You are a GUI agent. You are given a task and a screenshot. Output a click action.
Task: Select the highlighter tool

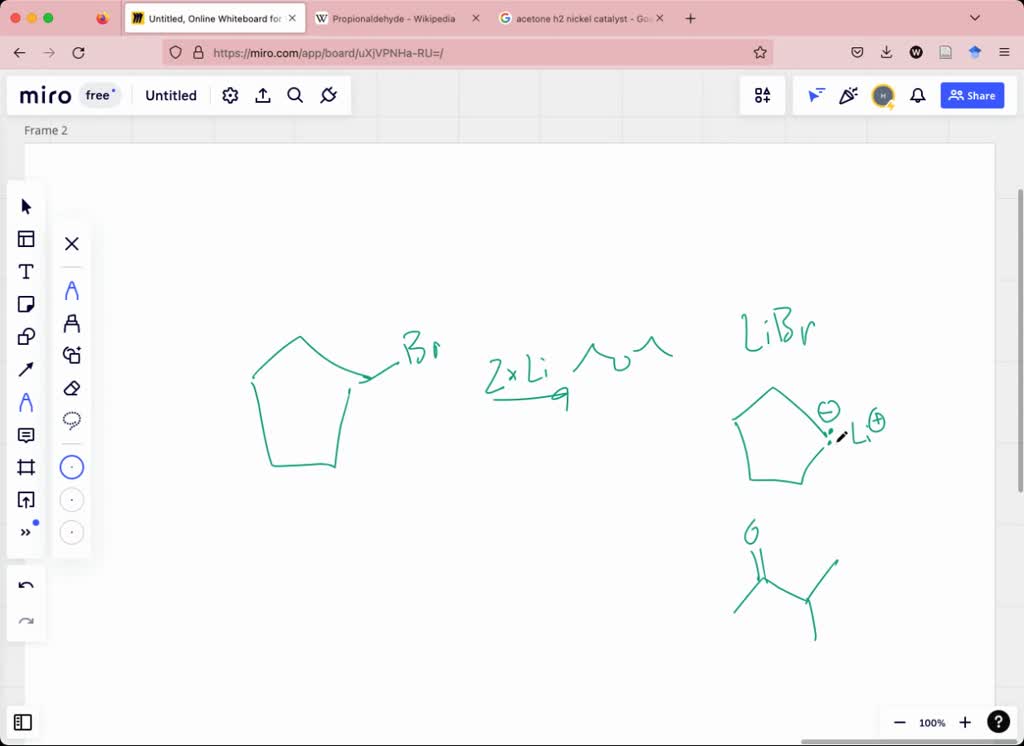point(72,322)
